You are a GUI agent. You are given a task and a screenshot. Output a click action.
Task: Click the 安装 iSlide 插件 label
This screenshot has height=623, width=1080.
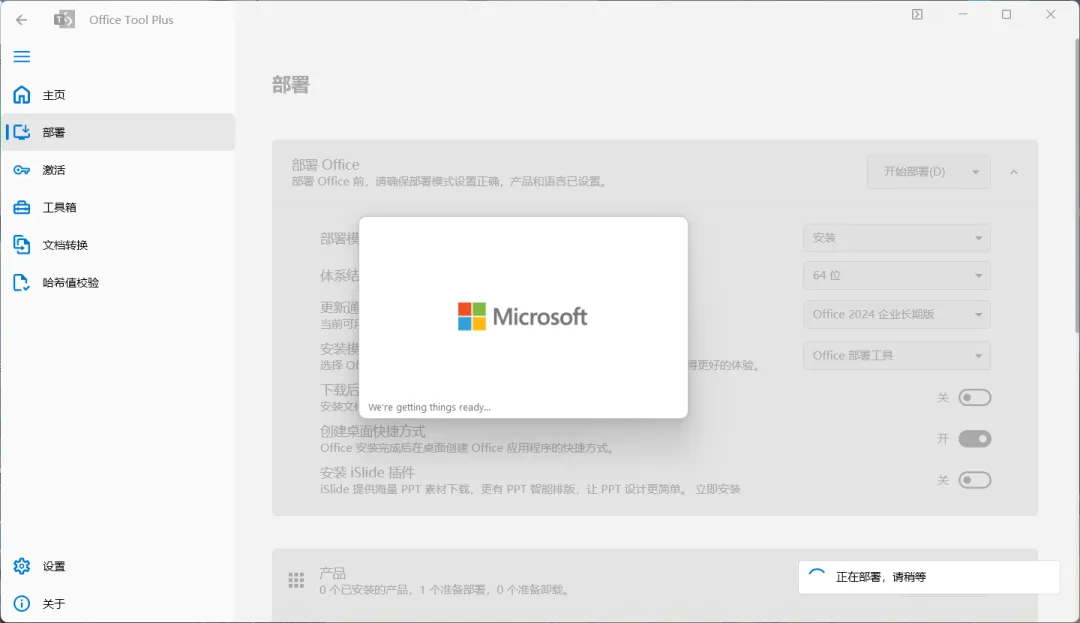point(367,473)
